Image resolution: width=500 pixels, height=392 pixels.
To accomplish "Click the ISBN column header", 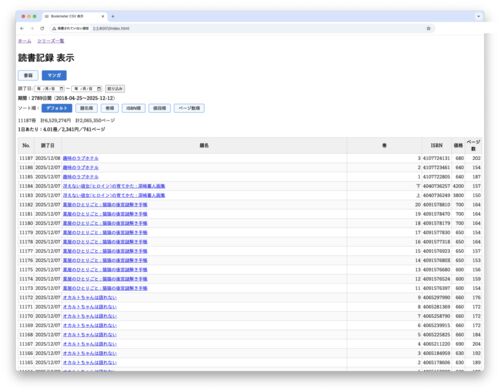I will tap(436, 145).
